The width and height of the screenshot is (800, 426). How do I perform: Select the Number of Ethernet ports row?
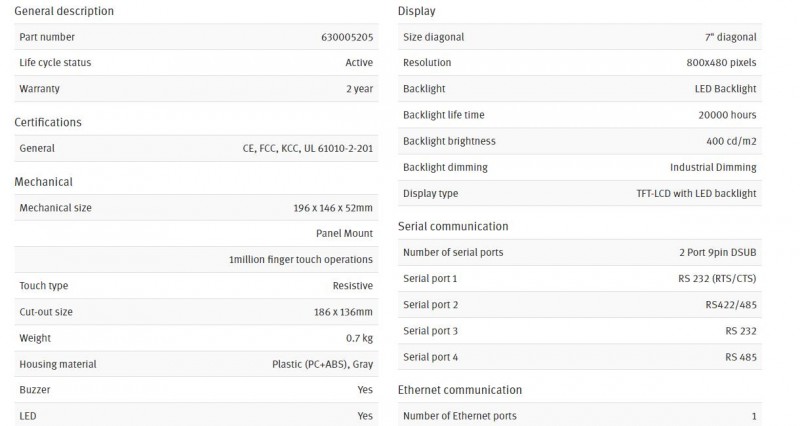pyautogui.click(x=580, y=415)
